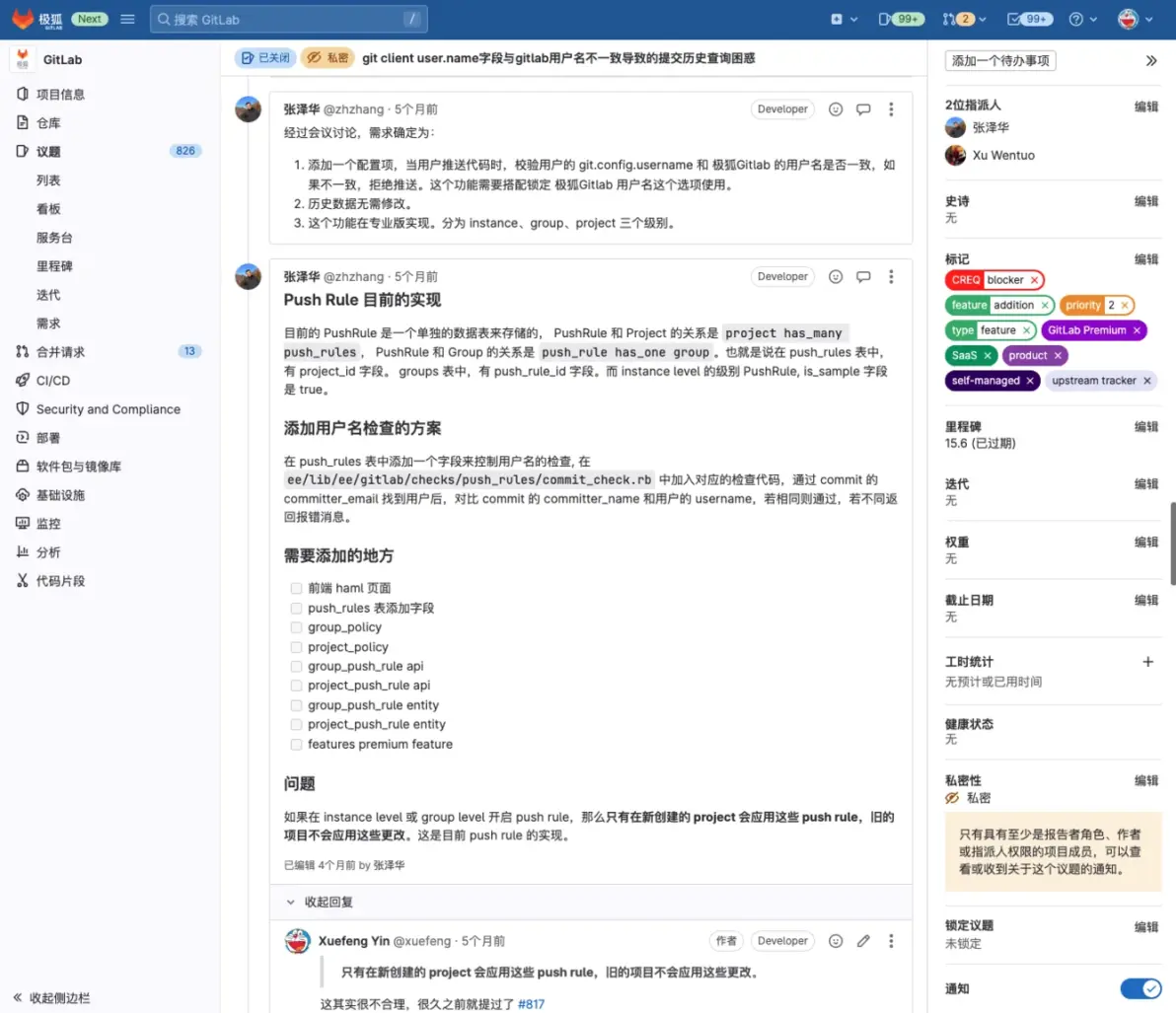This screenshot has width=1176, height=1013.
Task: Remove the SaaS label
Action: click(x=988, y=355)
